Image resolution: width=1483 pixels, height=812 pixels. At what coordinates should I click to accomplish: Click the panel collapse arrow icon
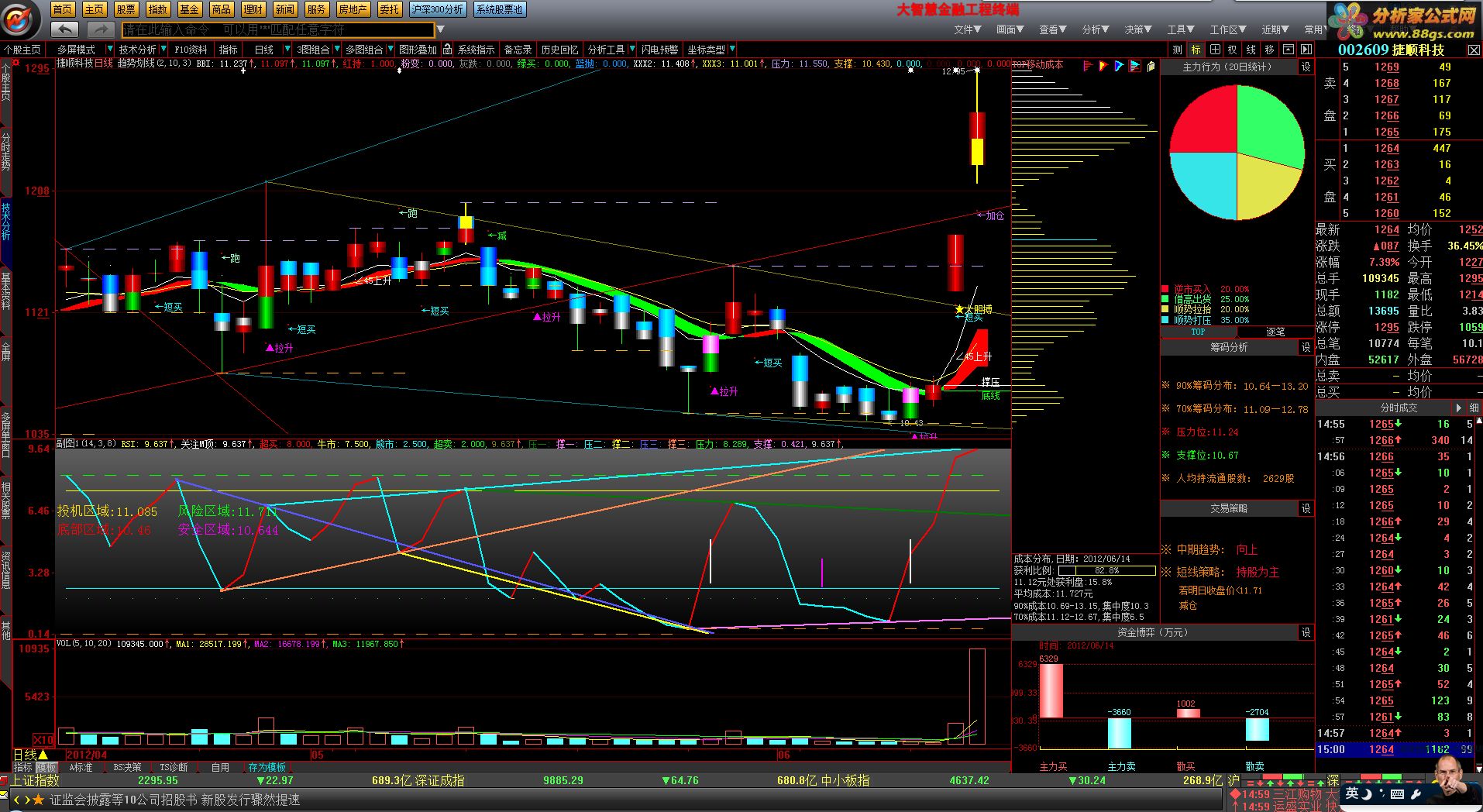(1306, 49)
